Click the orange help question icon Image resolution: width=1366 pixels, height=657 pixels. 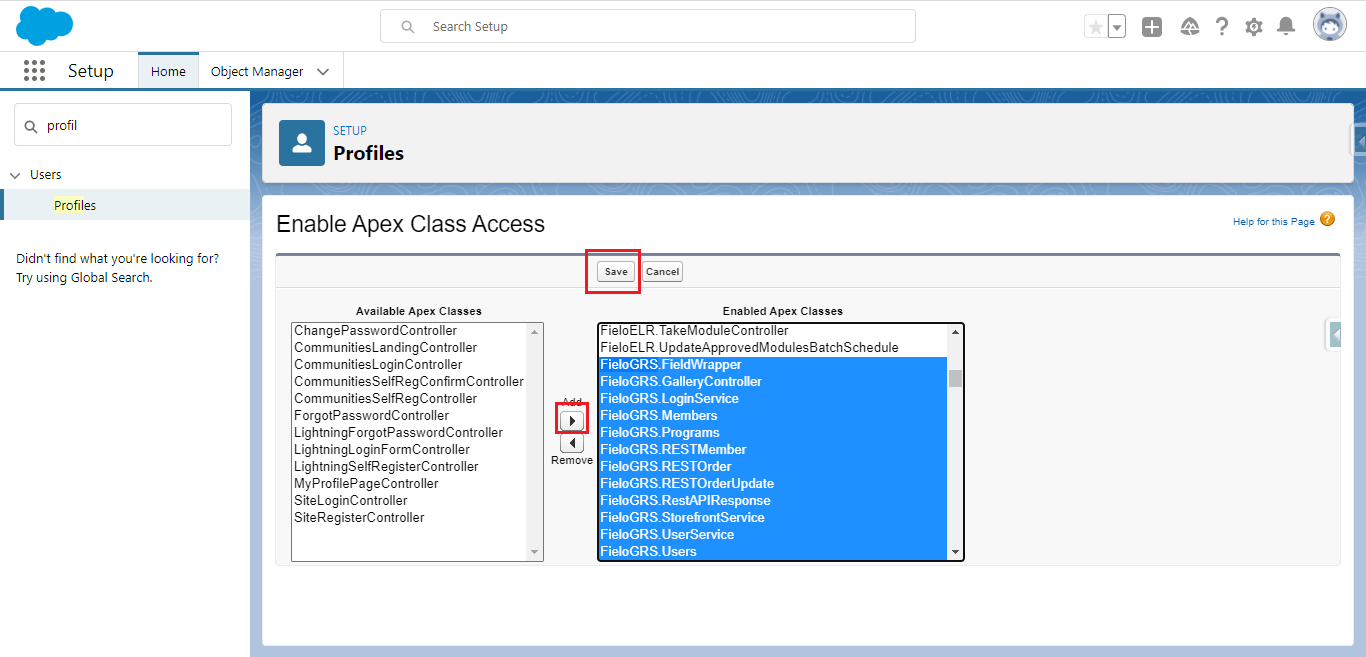(1327, 219)
